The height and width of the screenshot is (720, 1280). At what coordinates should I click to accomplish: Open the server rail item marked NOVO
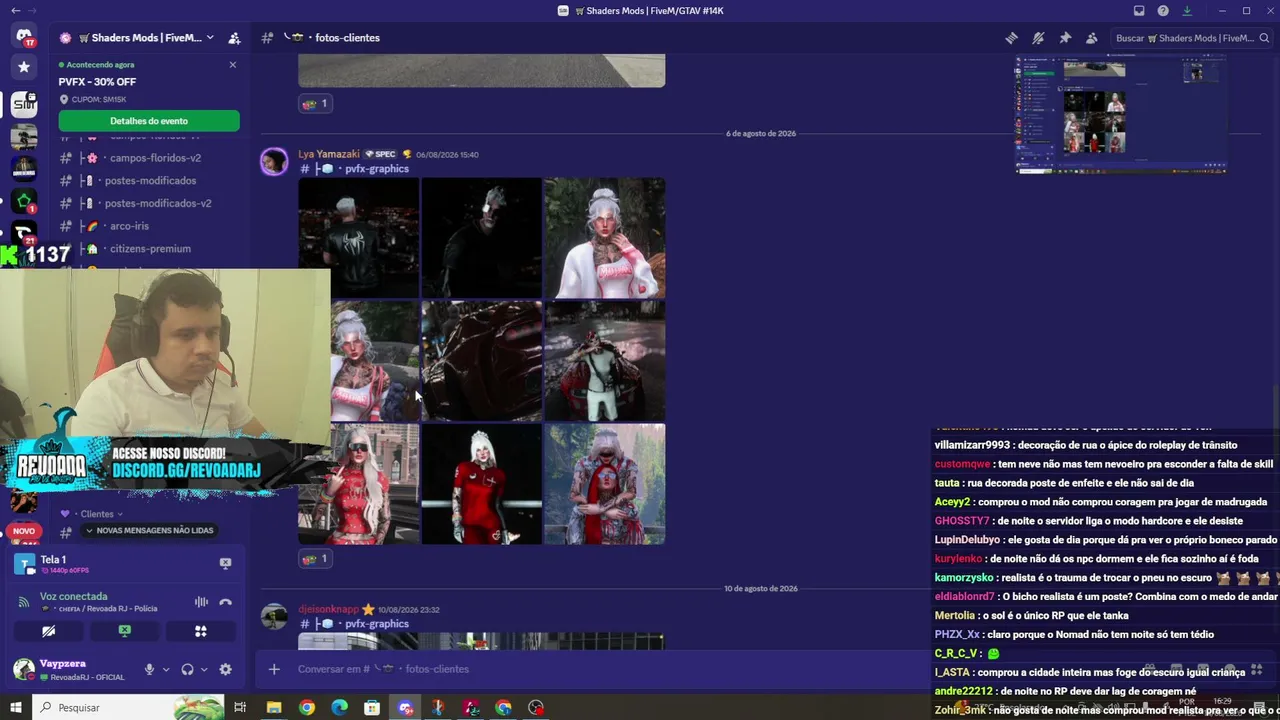(x=24, y=531)
